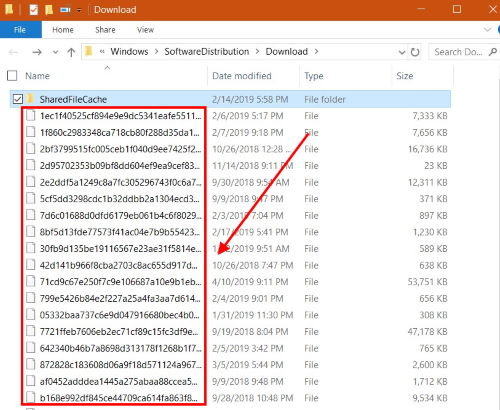Switch to the View ribbon tab
The width and height of the screenshot is (500, 410).
pyautogui.click(x=145, y=30)
